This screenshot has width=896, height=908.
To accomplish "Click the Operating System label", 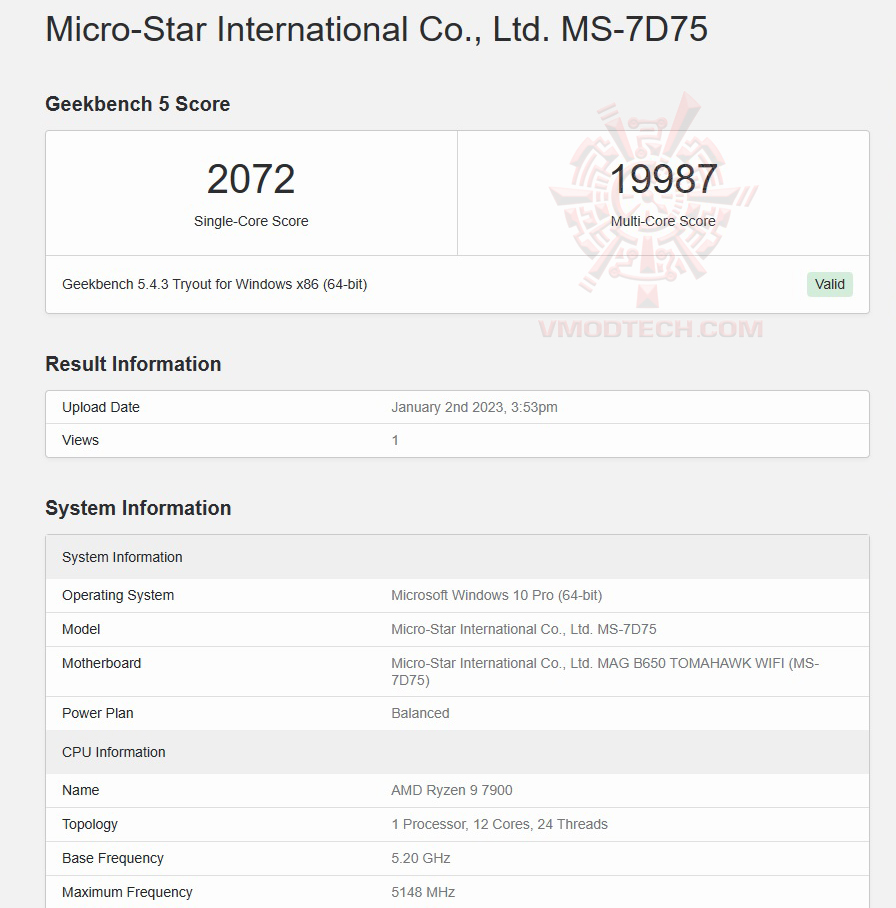I will click(x=118, y=595).
